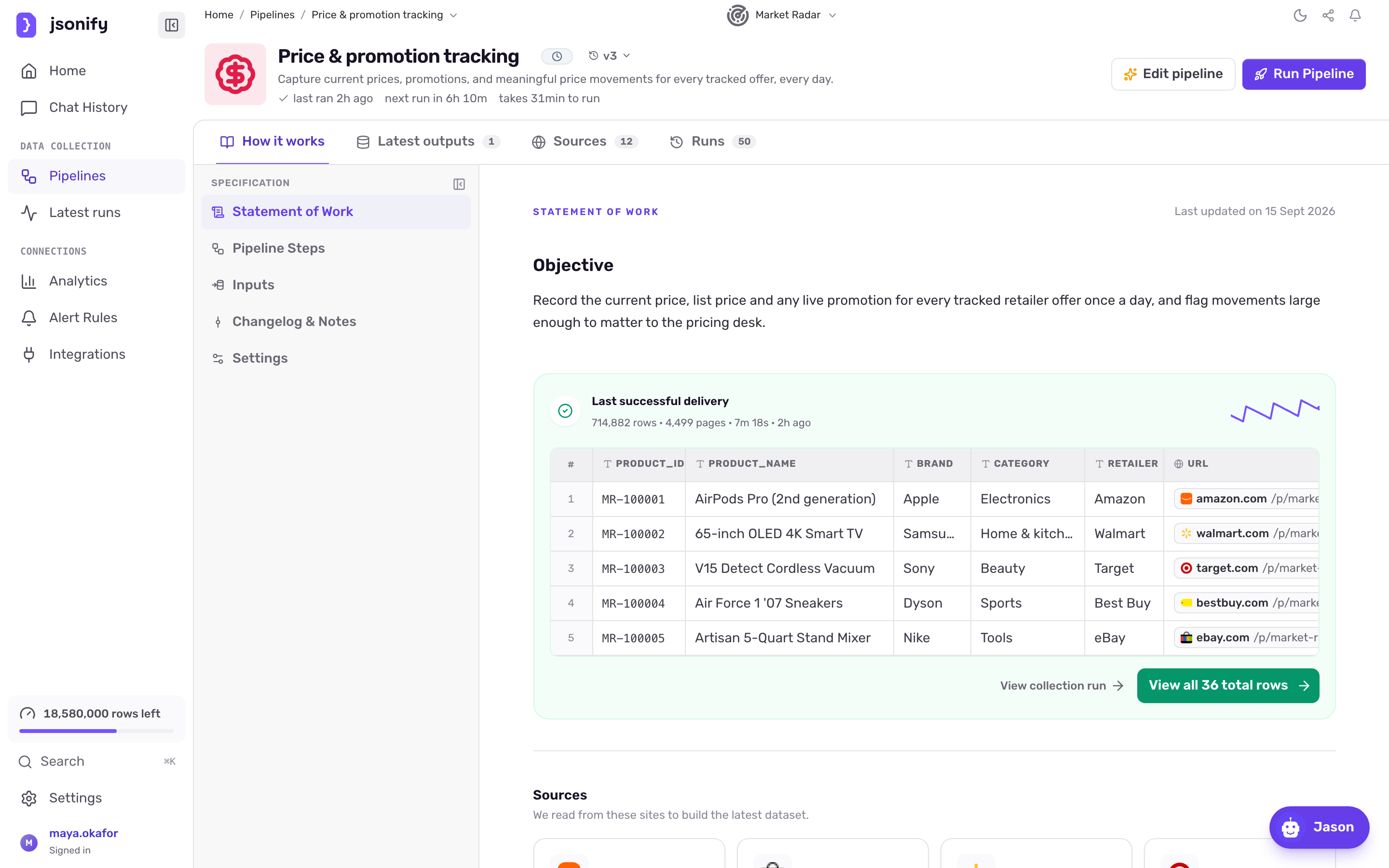Image resolution: width=1389 pixels, height=868 pixels.
Task: Open Changelog & Notes section
Action: tap(336, 322)
